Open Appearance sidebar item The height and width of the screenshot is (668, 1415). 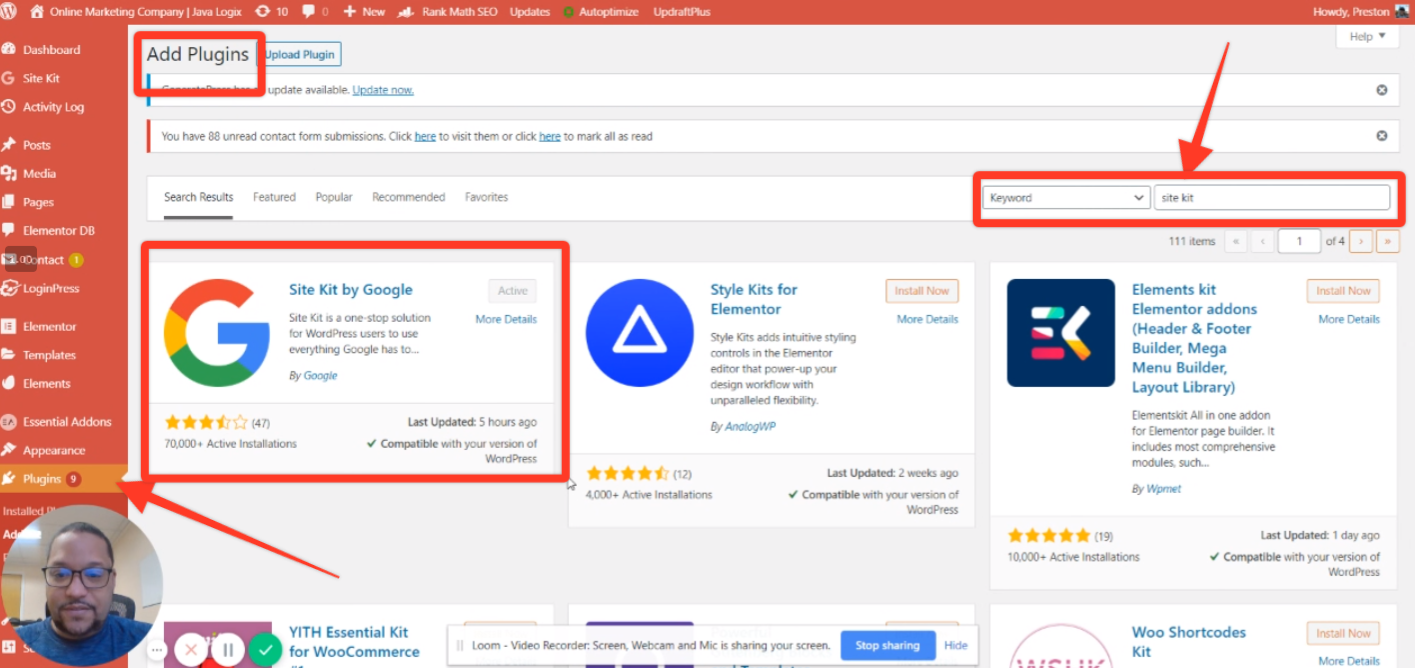tap(54, 450)
